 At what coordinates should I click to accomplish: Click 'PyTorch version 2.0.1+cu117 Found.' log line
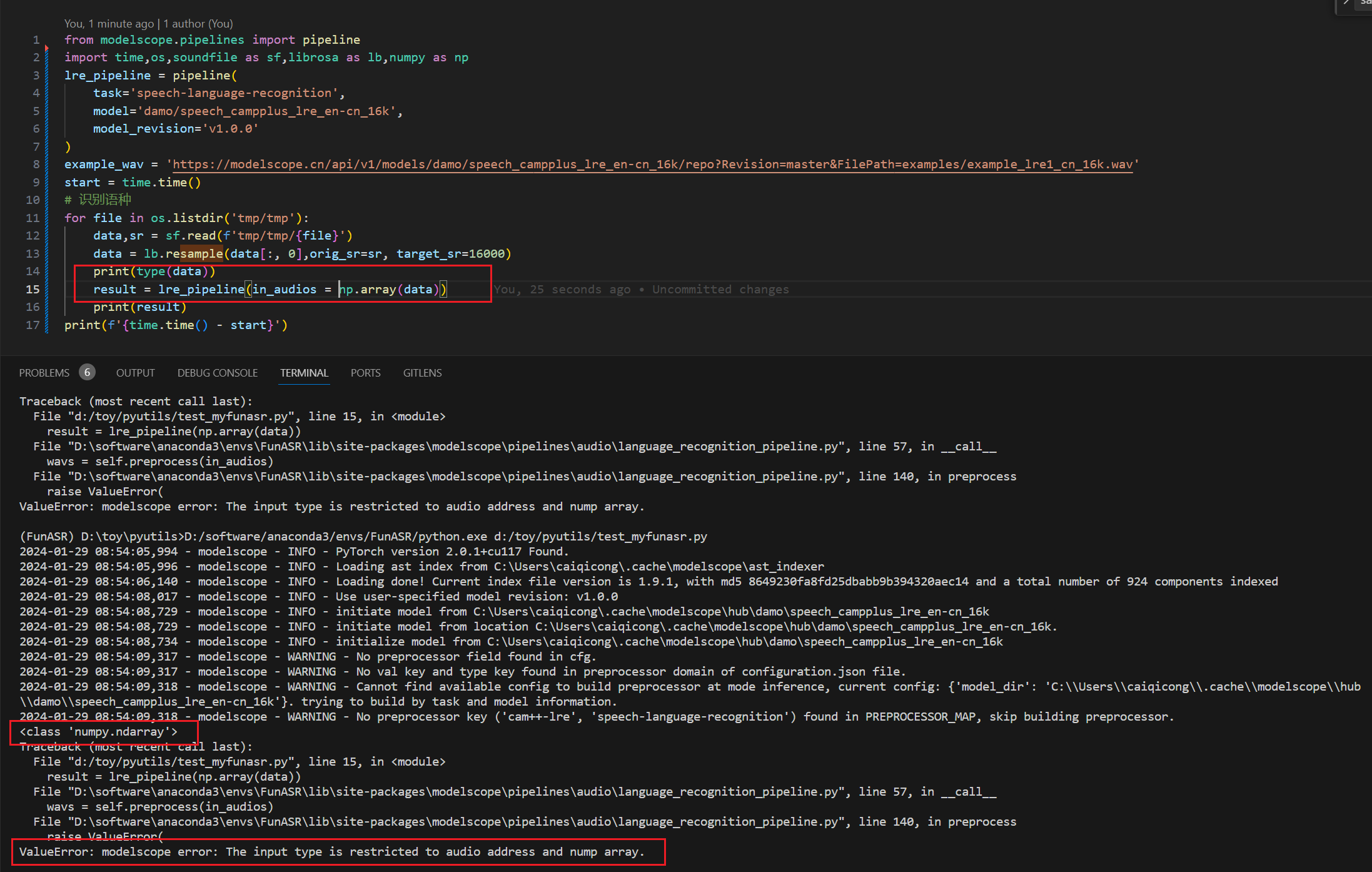pyautogui.click(x=295, y=552)
